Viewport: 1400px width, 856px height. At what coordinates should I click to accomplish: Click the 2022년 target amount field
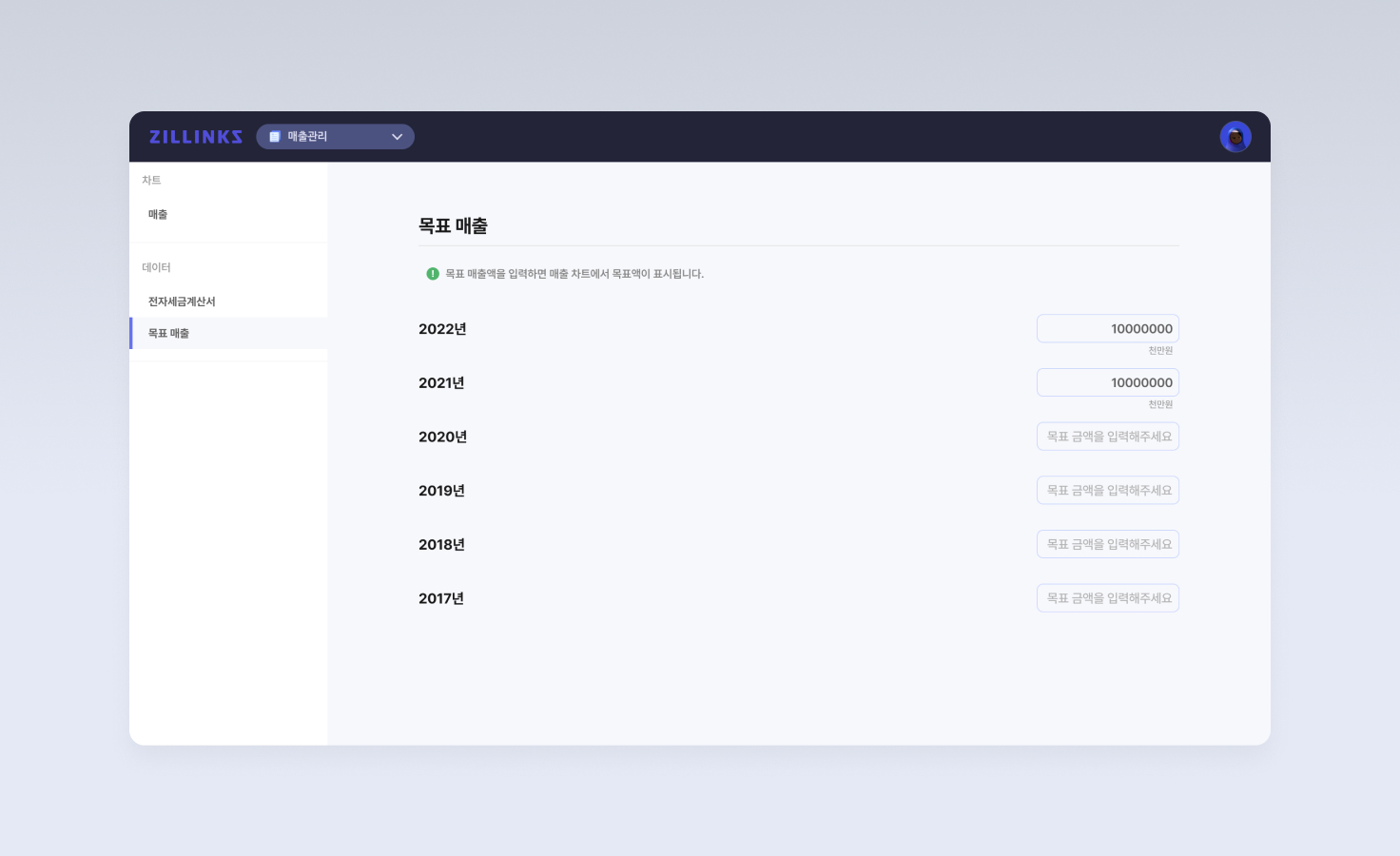click(1108, 329)
